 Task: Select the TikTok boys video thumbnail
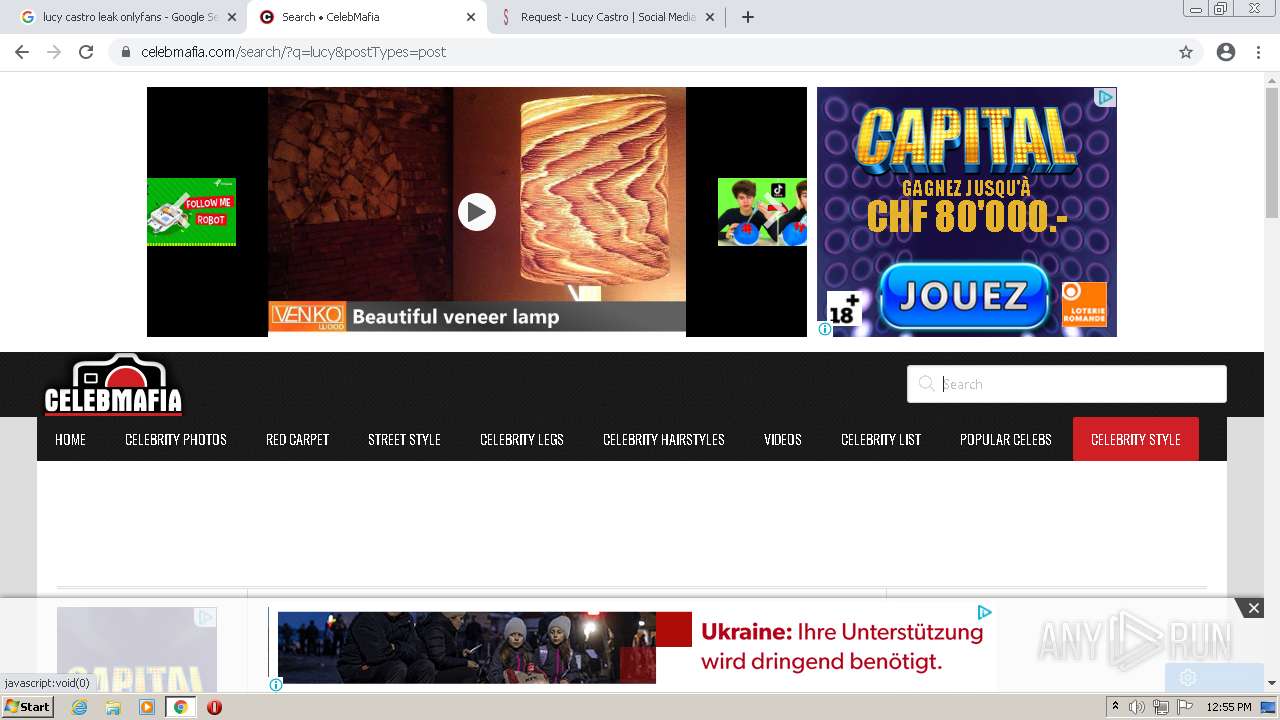(762, 212)
